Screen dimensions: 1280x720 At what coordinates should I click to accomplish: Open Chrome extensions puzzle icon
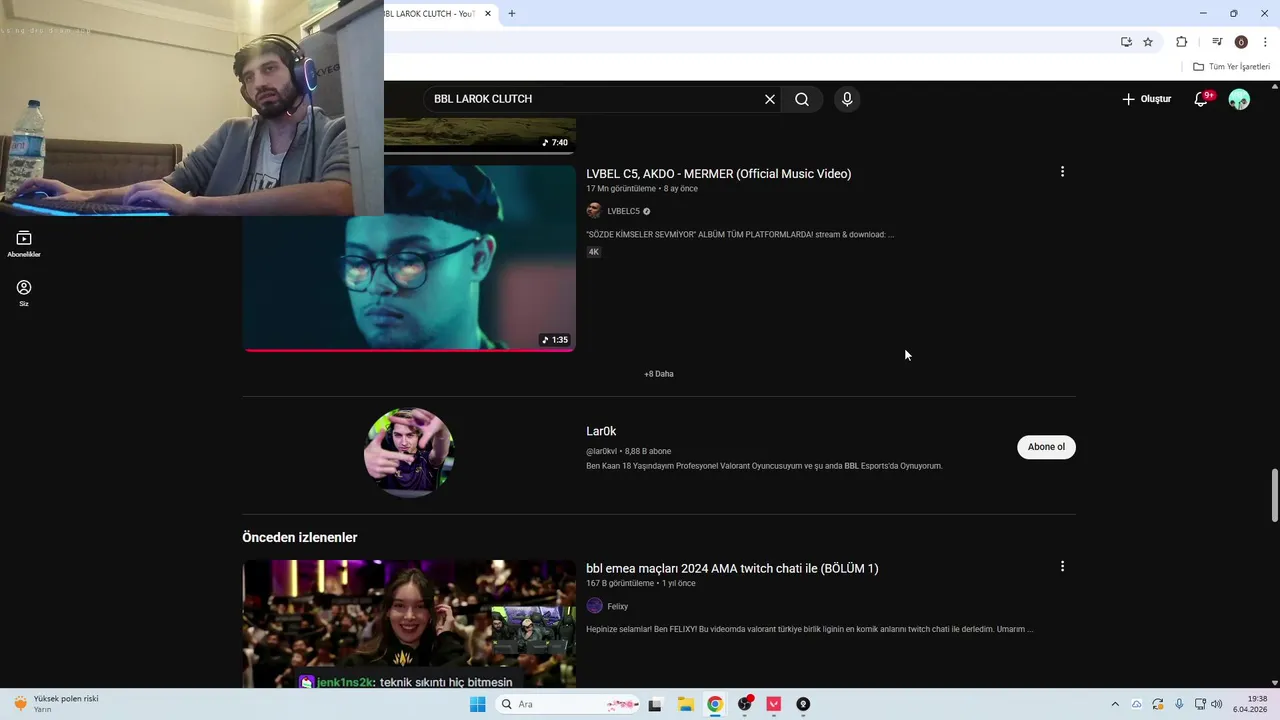(1181, 42)
